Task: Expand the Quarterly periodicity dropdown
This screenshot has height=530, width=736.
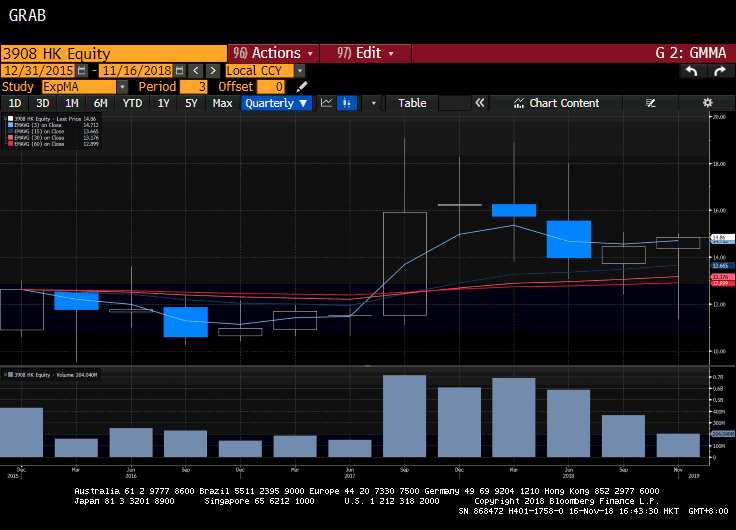Action: (276, 103)
